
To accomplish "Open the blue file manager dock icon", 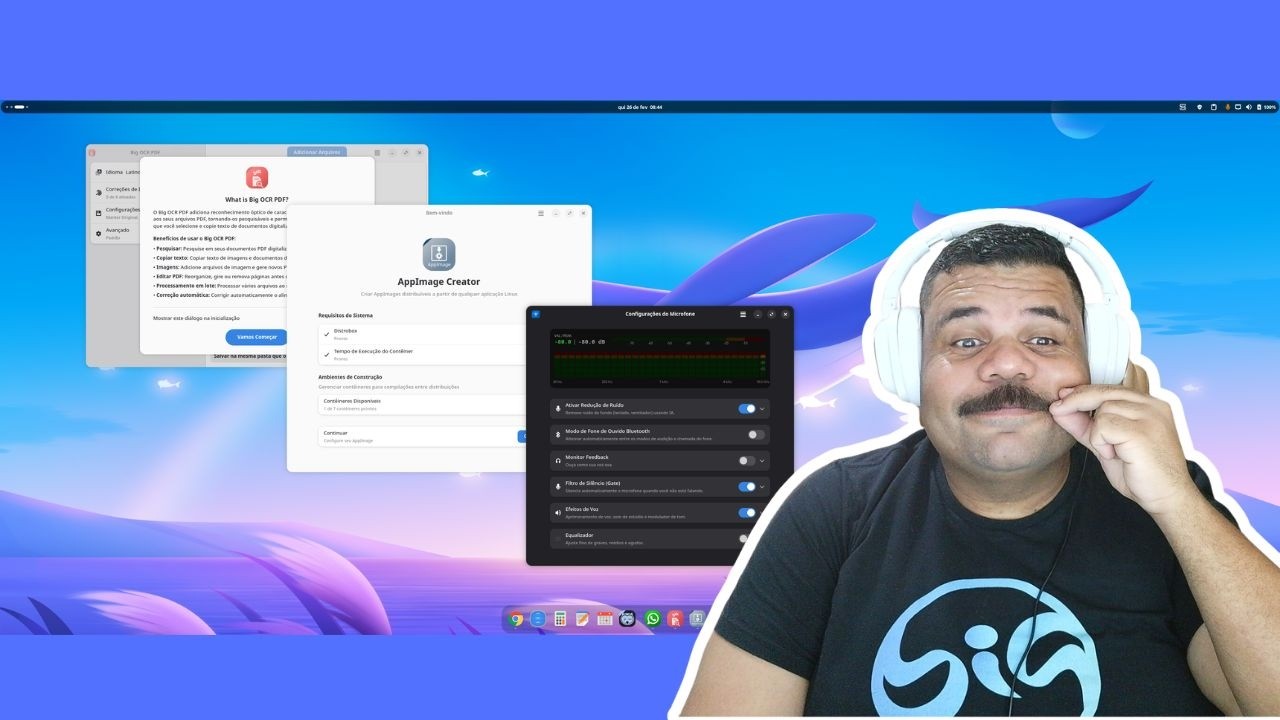I will 538,619.
